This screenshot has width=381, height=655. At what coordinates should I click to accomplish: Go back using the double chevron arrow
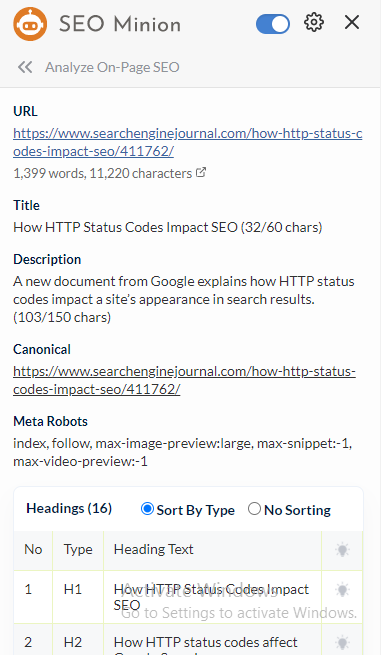click(25, 67)
